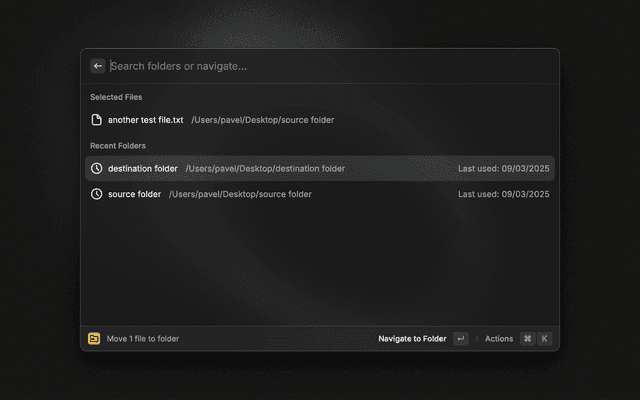Click the Recent Folders section header
The width and height of the screenshot is (640, 400).
click(x=118, y=146)
